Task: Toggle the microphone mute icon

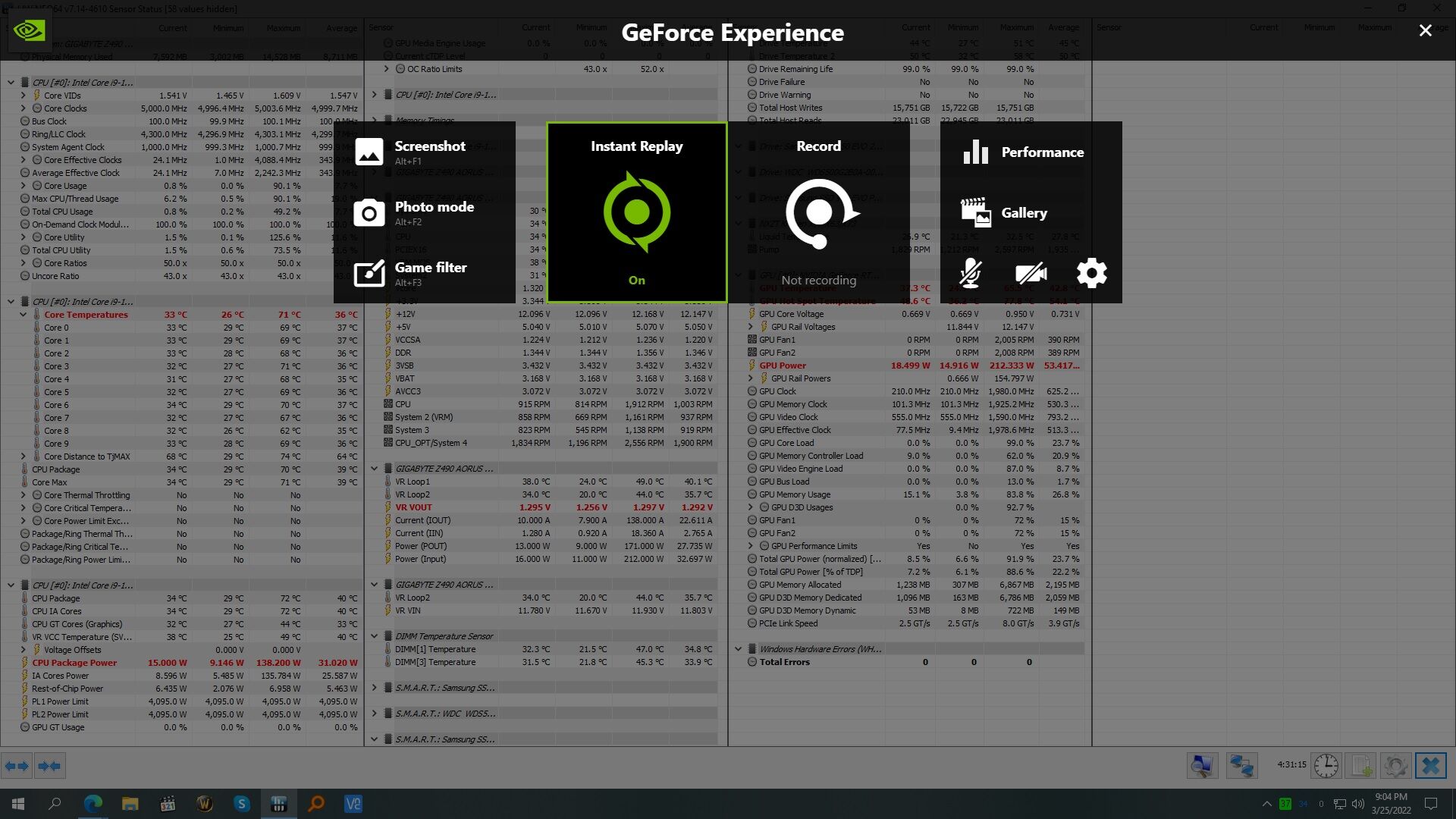Action: tap(971, 273)
